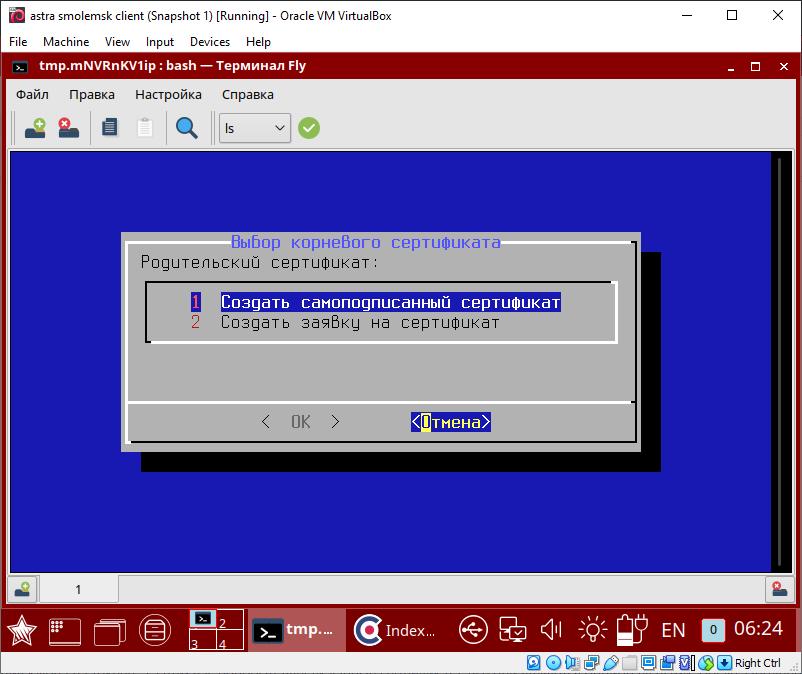This screenshot has height=674, width=802.
Task: Open VirtualBox Machine menu
Action: [x=66, y=41]
